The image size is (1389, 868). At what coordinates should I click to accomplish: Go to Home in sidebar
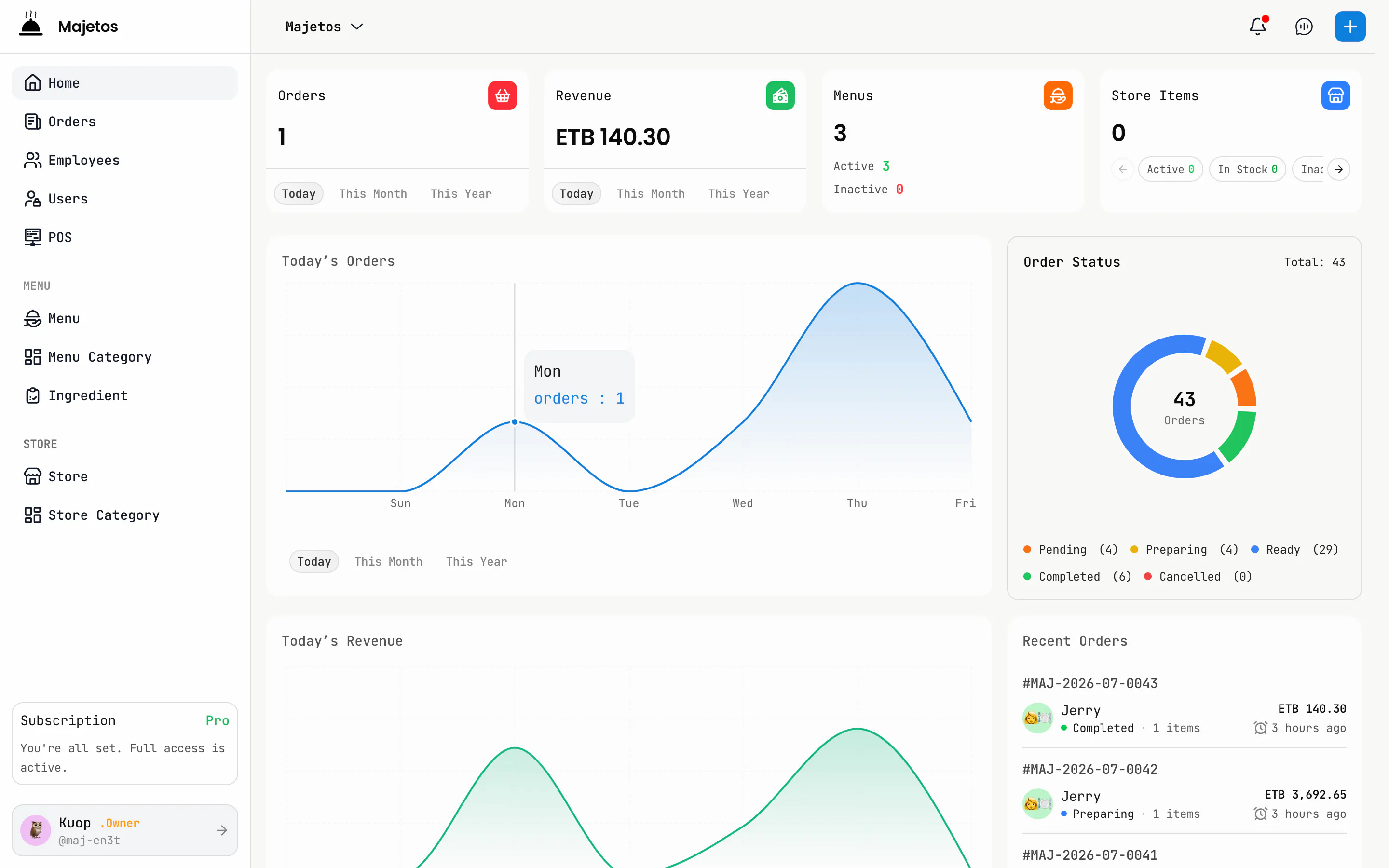[124, 82]
